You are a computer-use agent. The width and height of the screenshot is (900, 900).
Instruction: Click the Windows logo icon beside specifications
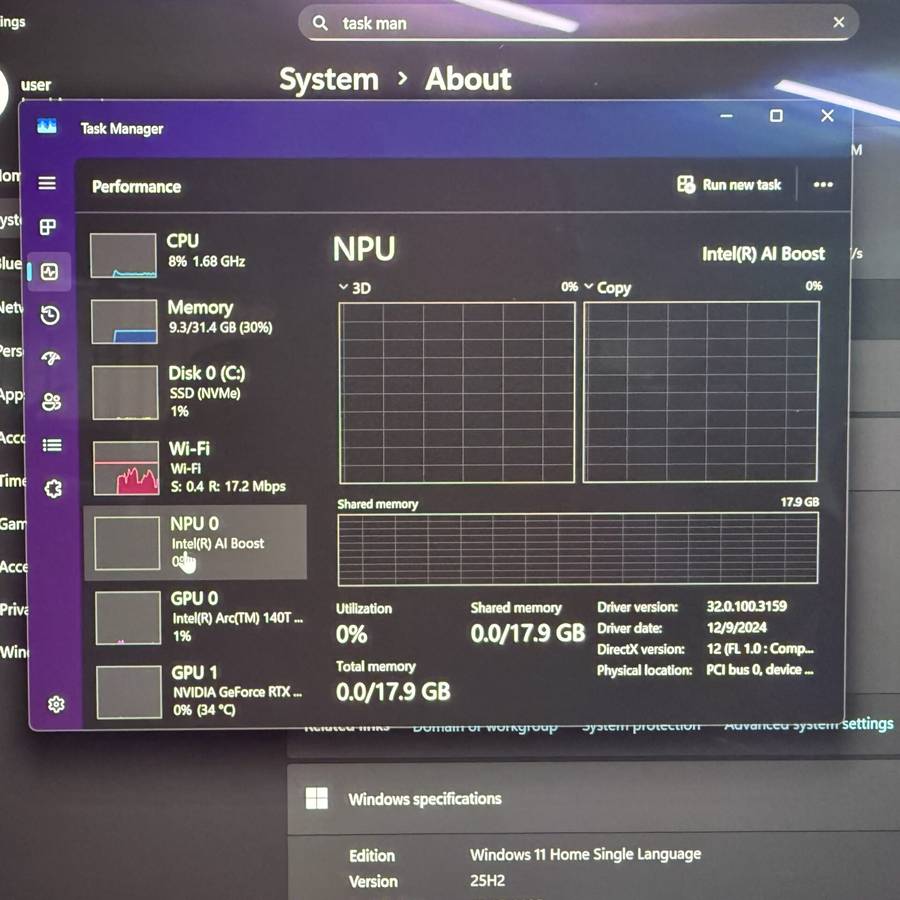coord(317,798)
